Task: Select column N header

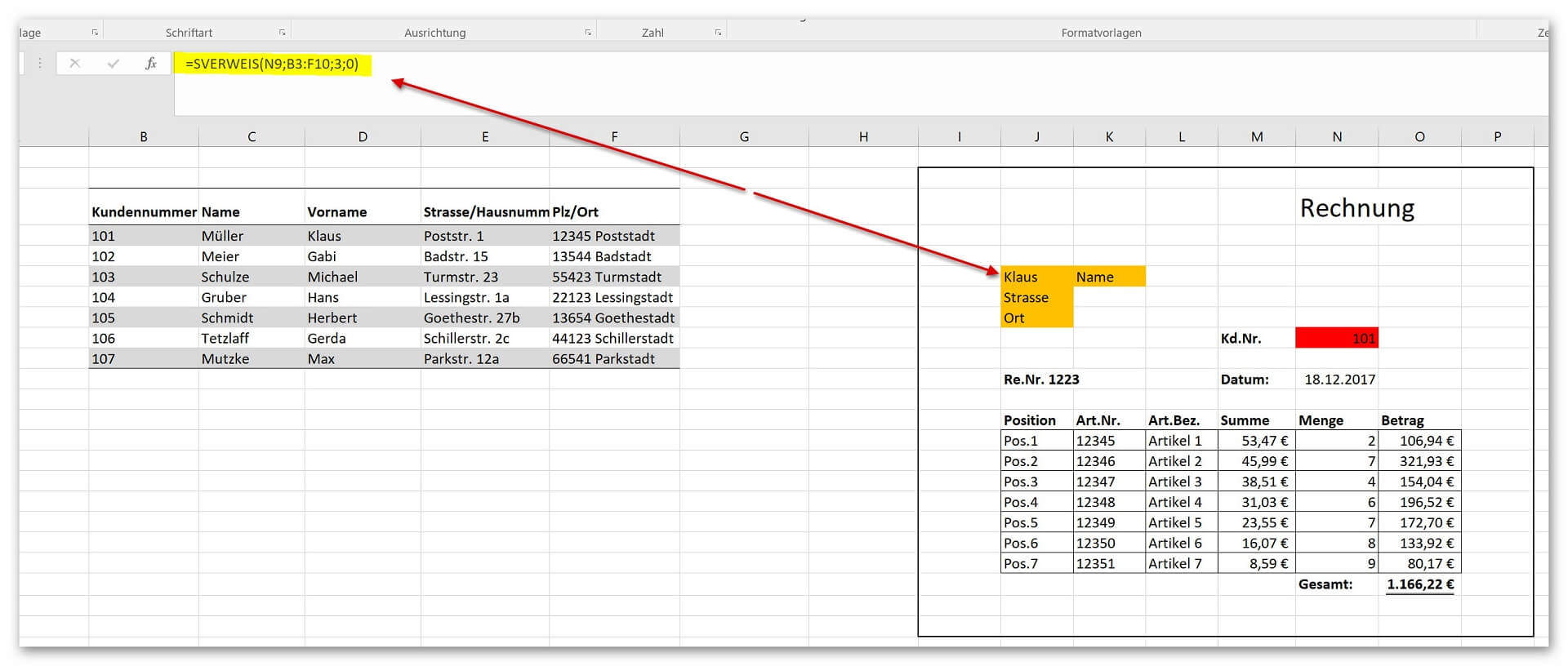Action: [x=1337, y=136]
